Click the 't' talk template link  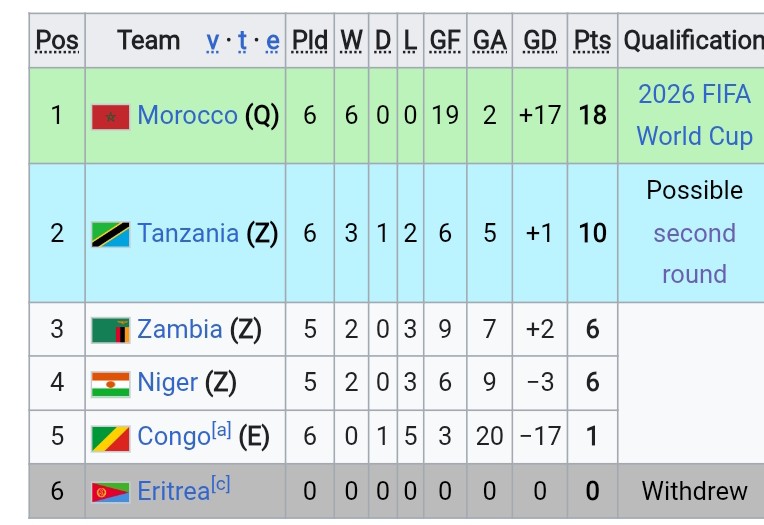coord(242,41)
